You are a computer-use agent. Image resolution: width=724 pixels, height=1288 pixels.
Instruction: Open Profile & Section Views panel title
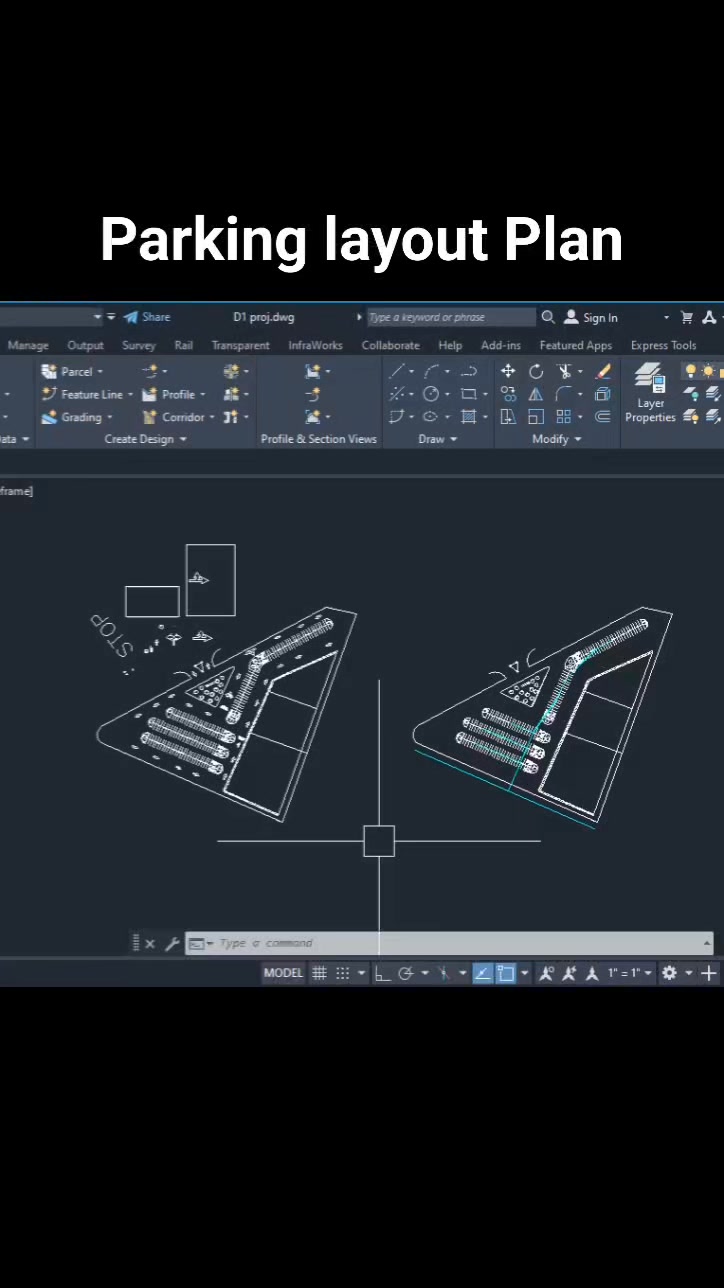click(x=319, y=439)
